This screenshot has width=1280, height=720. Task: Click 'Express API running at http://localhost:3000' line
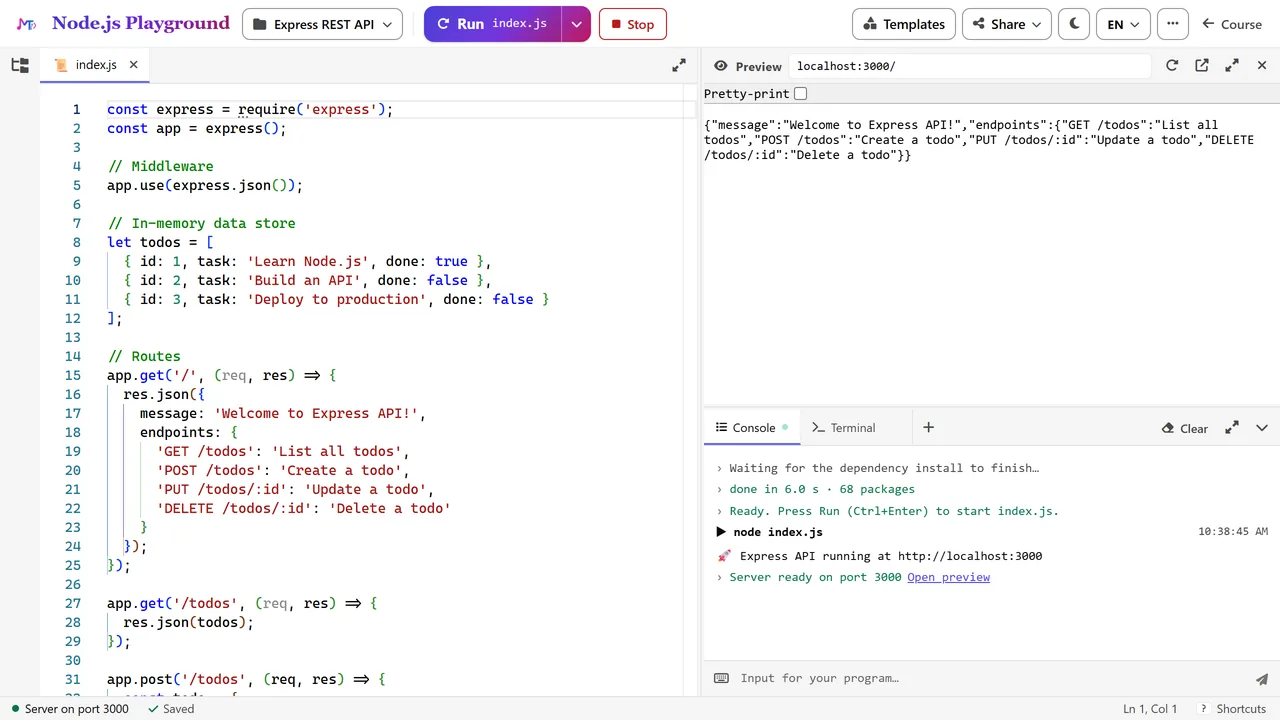click(x=890, y=556)
